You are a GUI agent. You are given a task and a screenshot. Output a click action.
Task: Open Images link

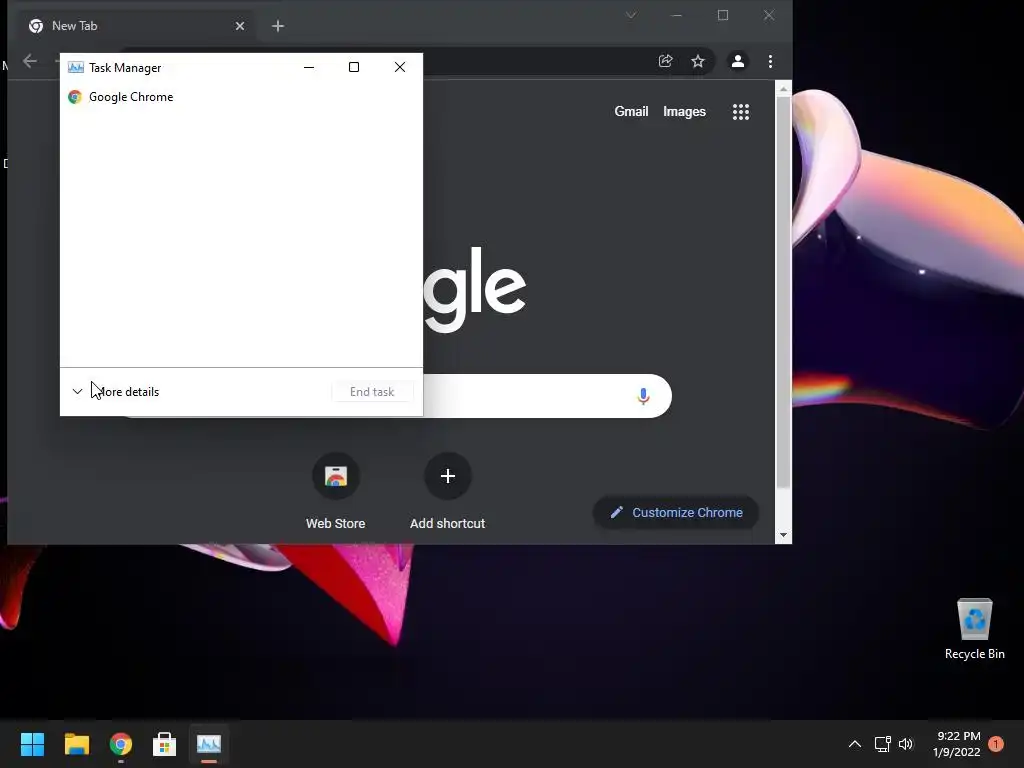[x=684, y=112]
